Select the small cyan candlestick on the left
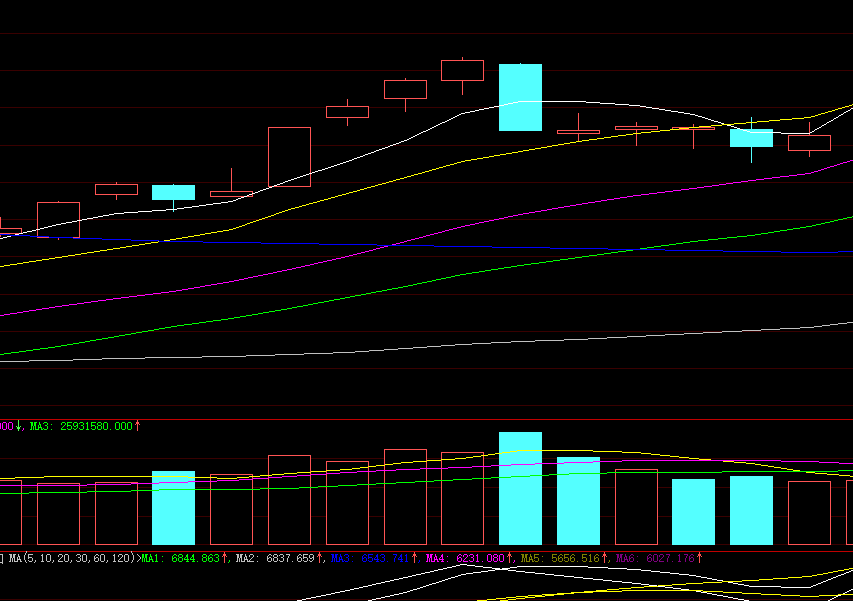853x601 pixels. tap(173, 192)
